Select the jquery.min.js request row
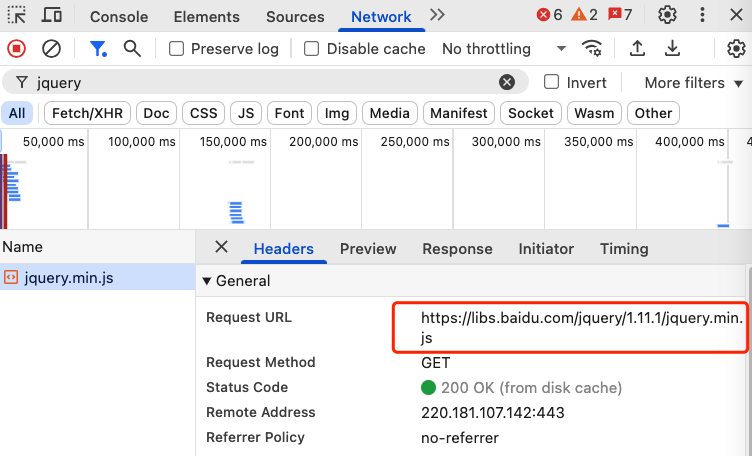This screenshot has width=752, height=456. [x=68, y=277]
